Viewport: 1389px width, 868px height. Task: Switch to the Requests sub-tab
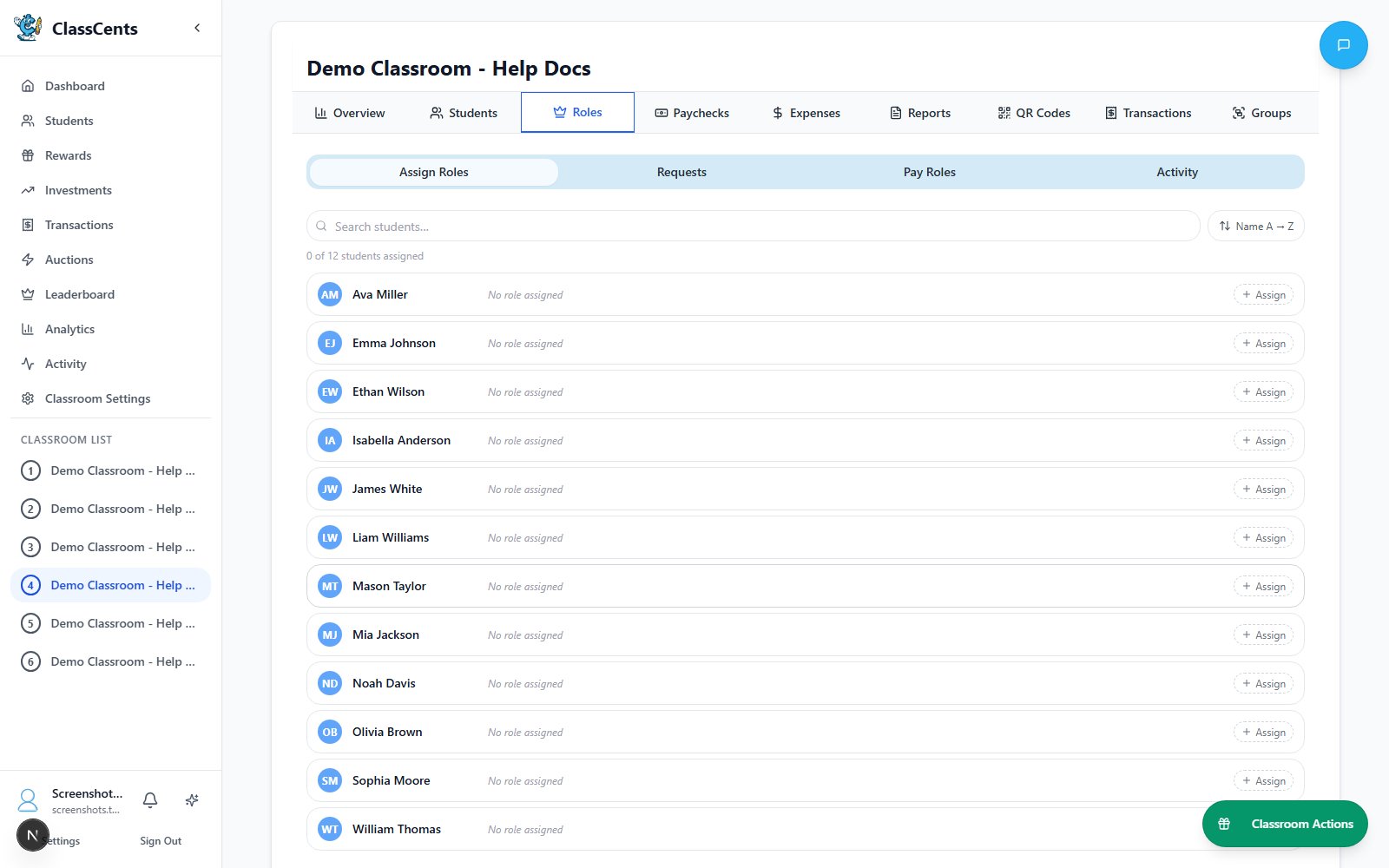(681, 172)
